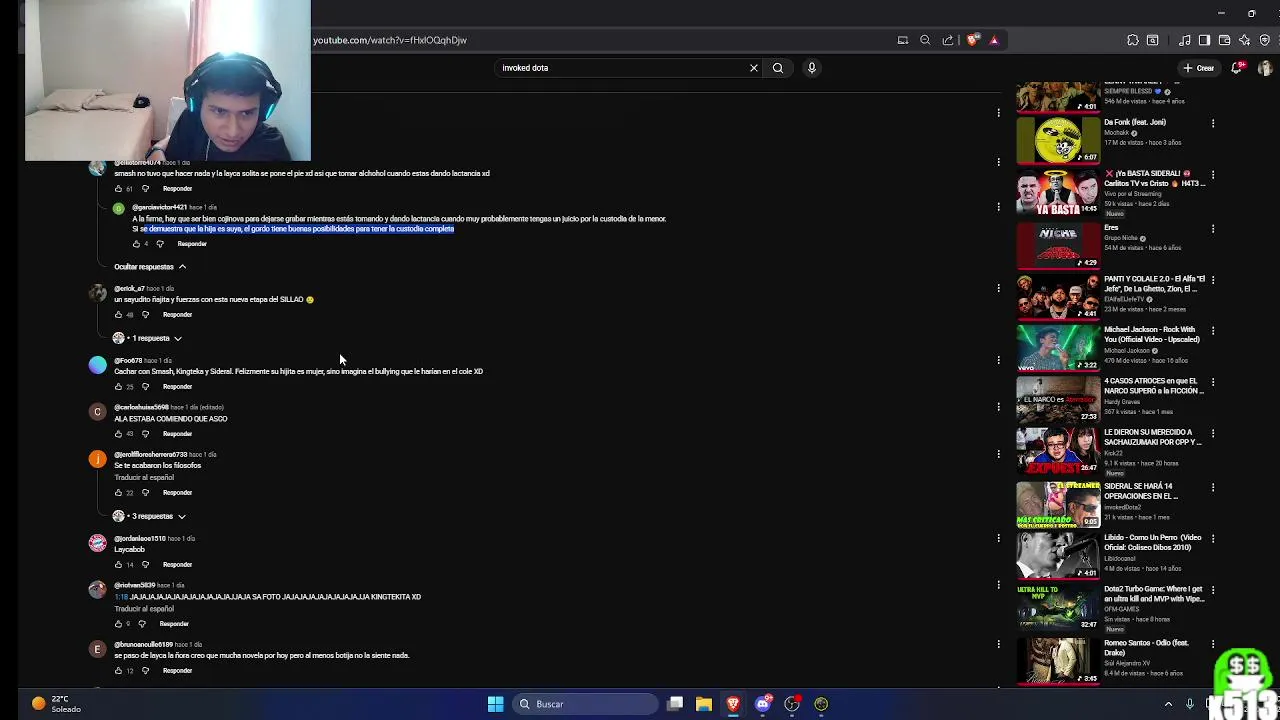Viewport: 1280px width, 720px height.
Task: Open the Crear button menu
Action: point(1198,68)
